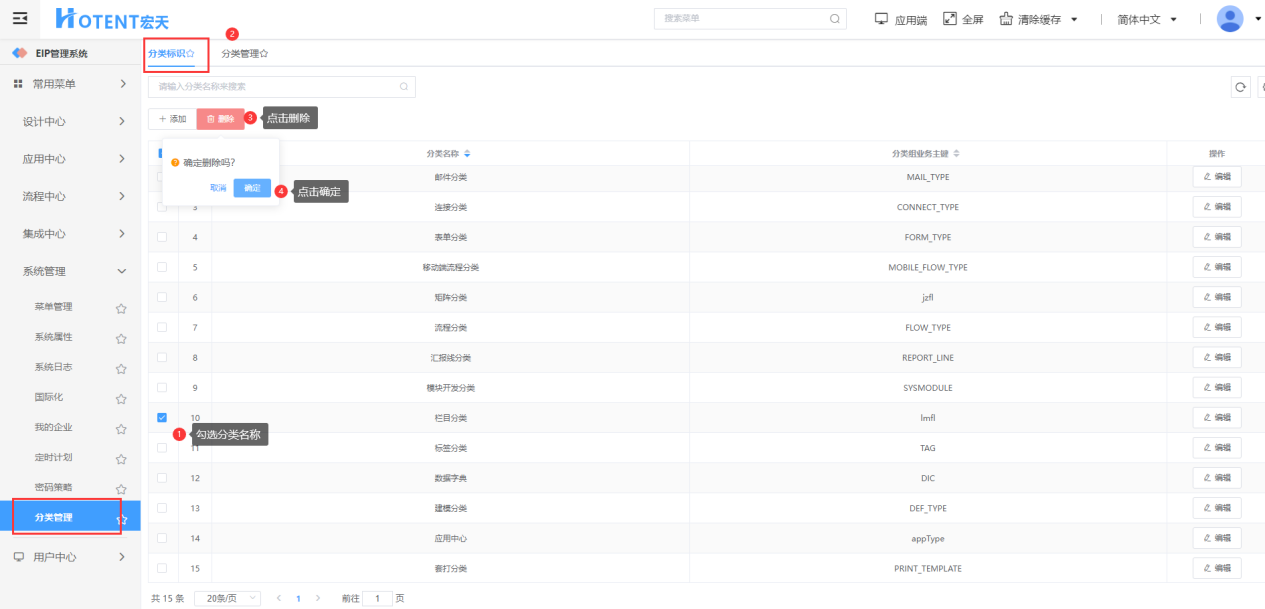Check the row 7 流程分类 checkbox
Screen dimensions: 1265x609
(x=162, y=327)
